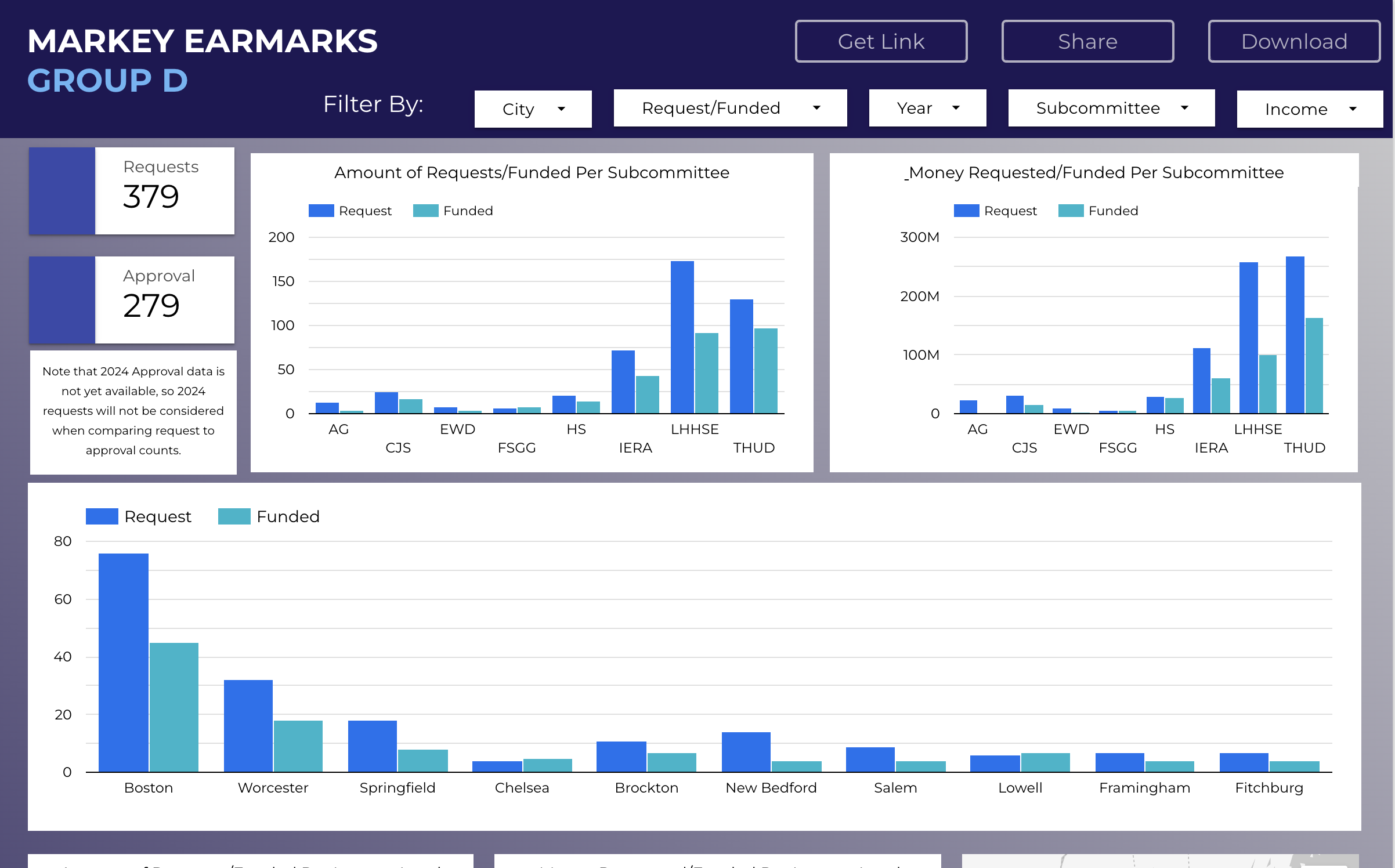Click the Springfield axis label

click(397, 788)
